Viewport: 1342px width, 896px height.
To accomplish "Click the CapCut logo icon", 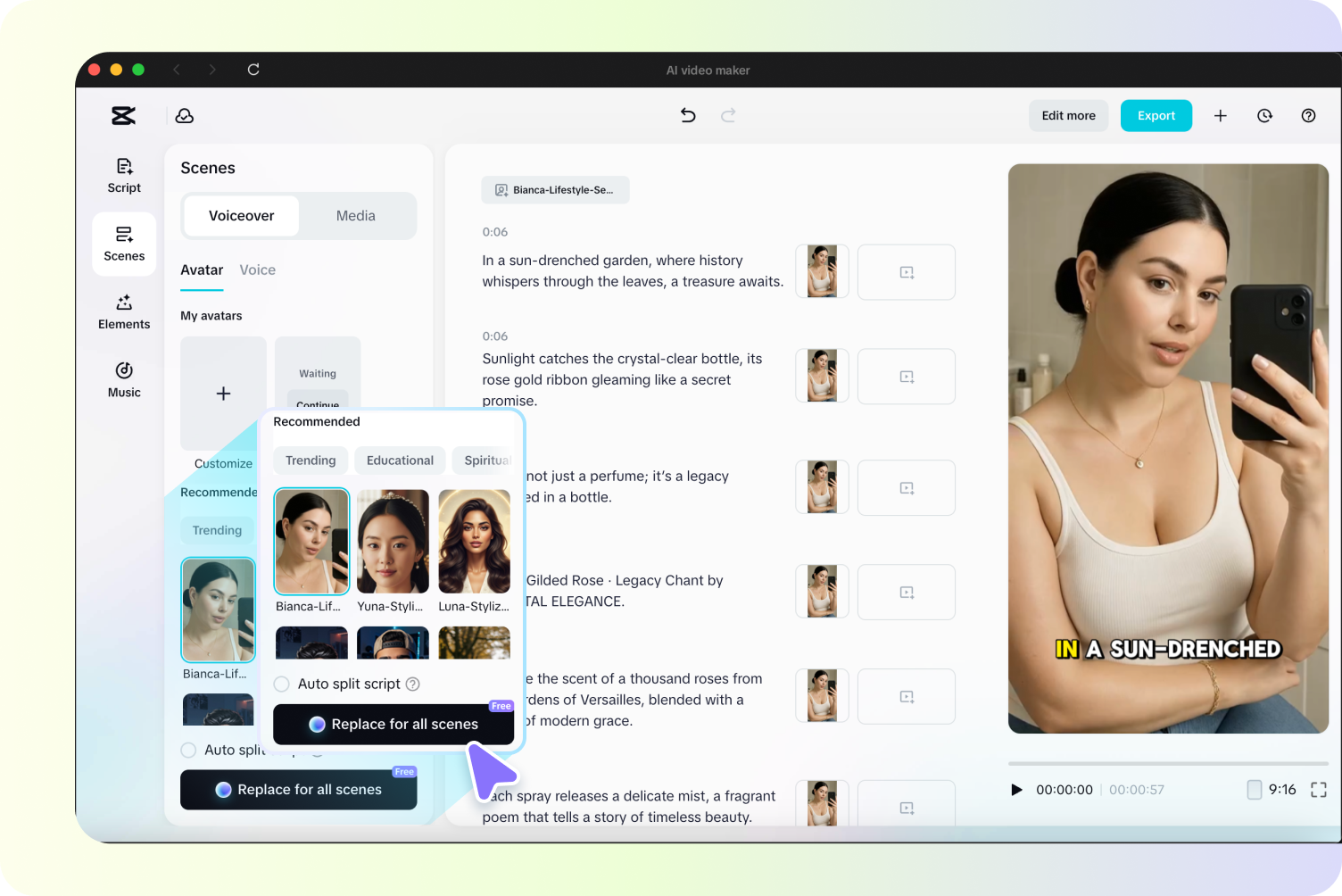I will pyautogui.click(x=122, y=115).
